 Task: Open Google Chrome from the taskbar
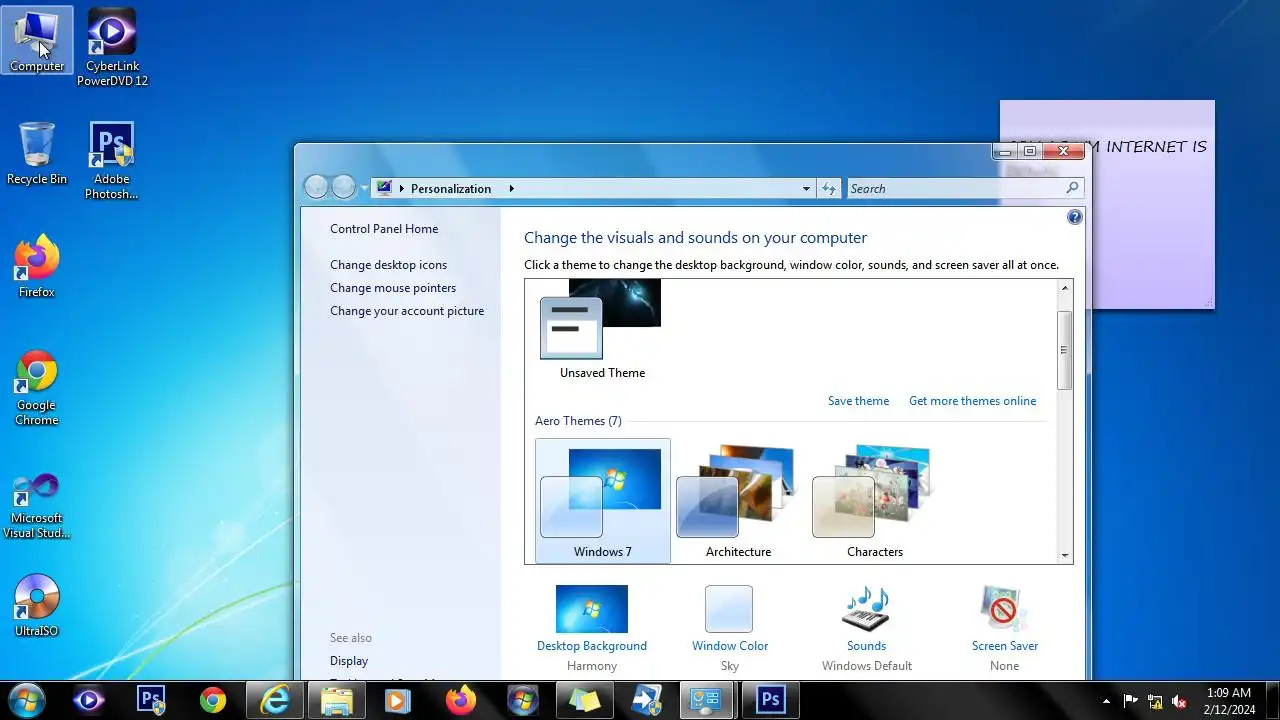pyautogui.click(x=213, y=700)
